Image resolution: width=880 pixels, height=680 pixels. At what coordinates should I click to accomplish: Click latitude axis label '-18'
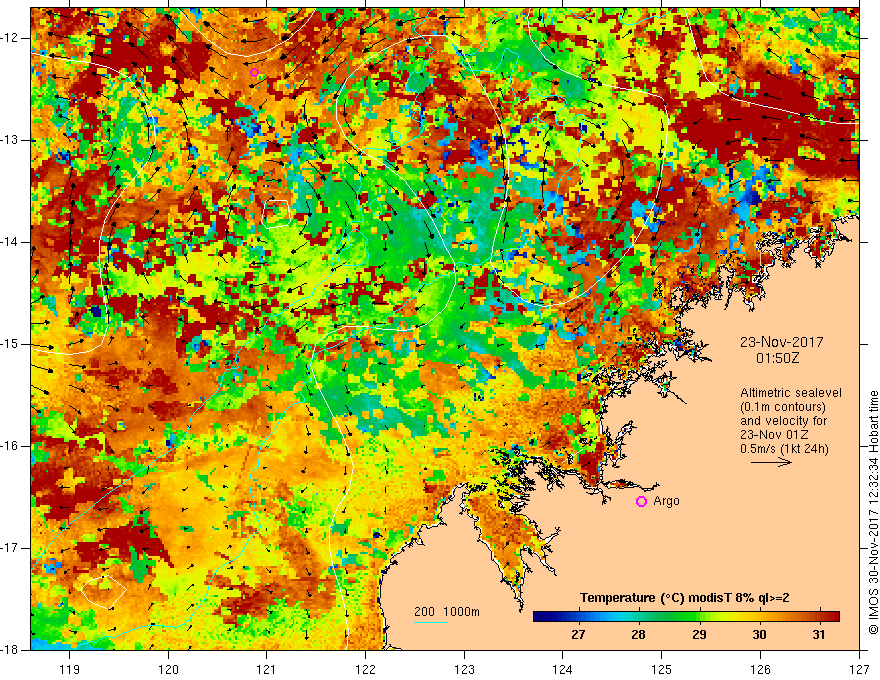(x=11, y=650)
